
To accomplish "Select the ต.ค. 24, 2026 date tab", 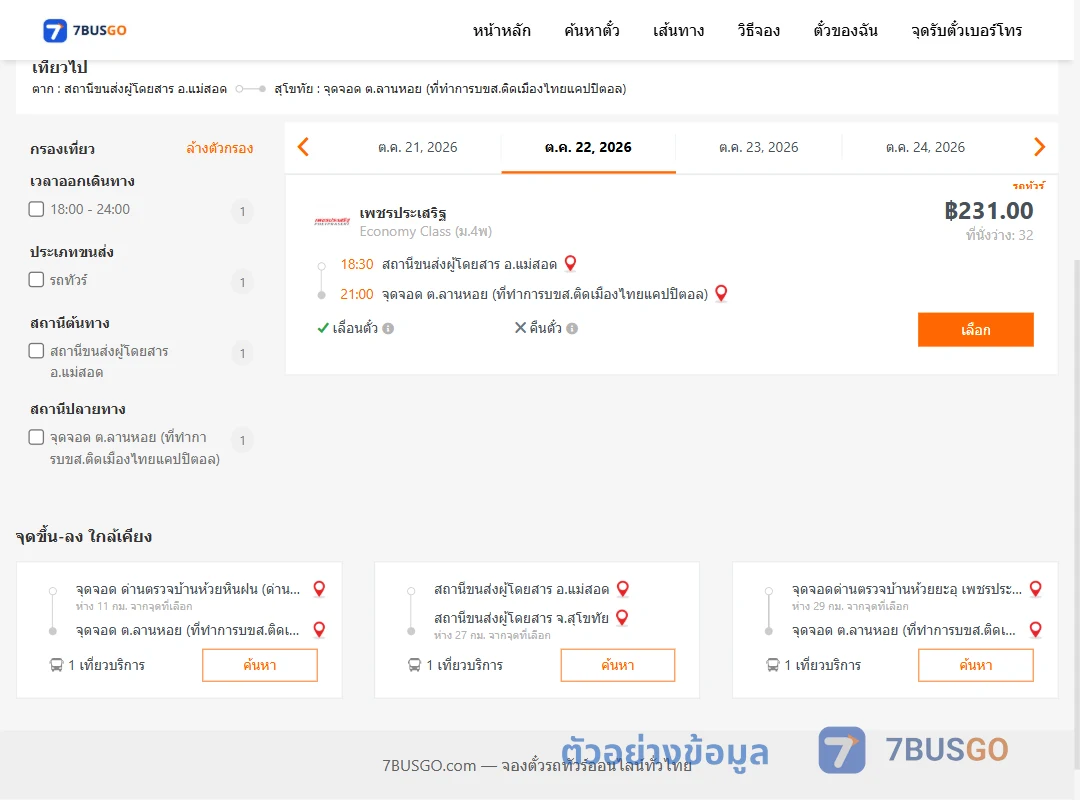I will (925, 147).
